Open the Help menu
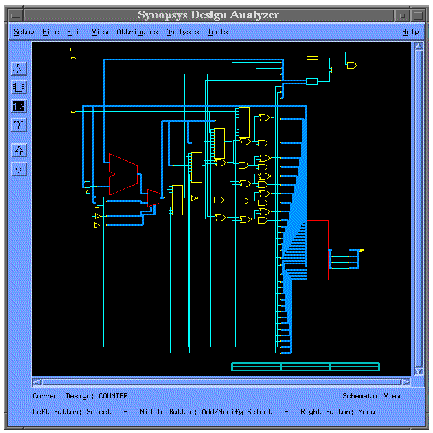The height and width of the screenshot is (433, 433). tap(411, 32)
